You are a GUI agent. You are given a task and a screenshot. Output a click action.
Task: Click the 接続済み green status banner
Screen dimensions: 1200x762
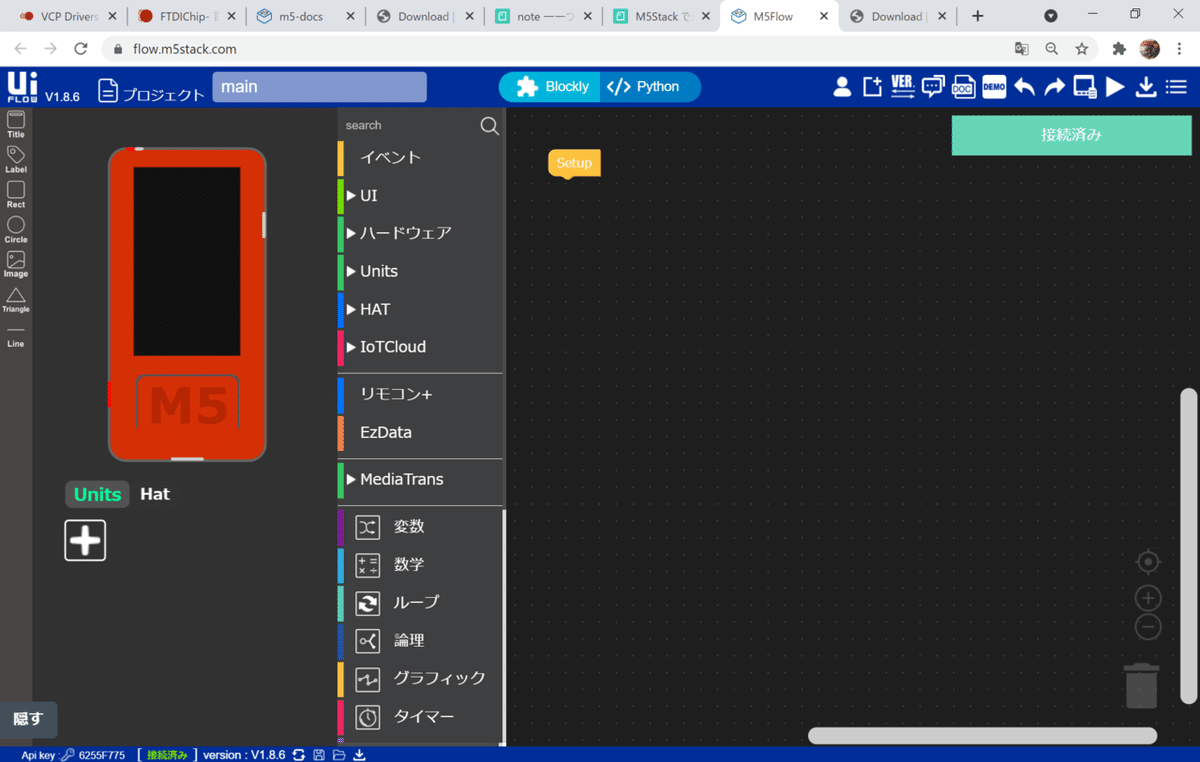(x=1071, y=135)
